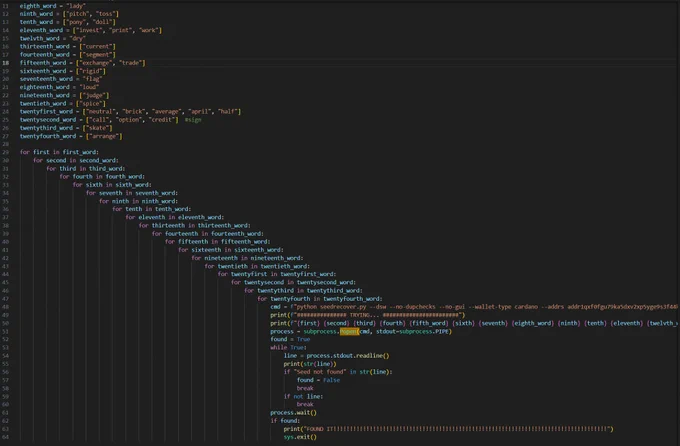This screenshot has width=680, height=446.
Task: Click print(str(line)) on line 55
Action: (310, 364)
